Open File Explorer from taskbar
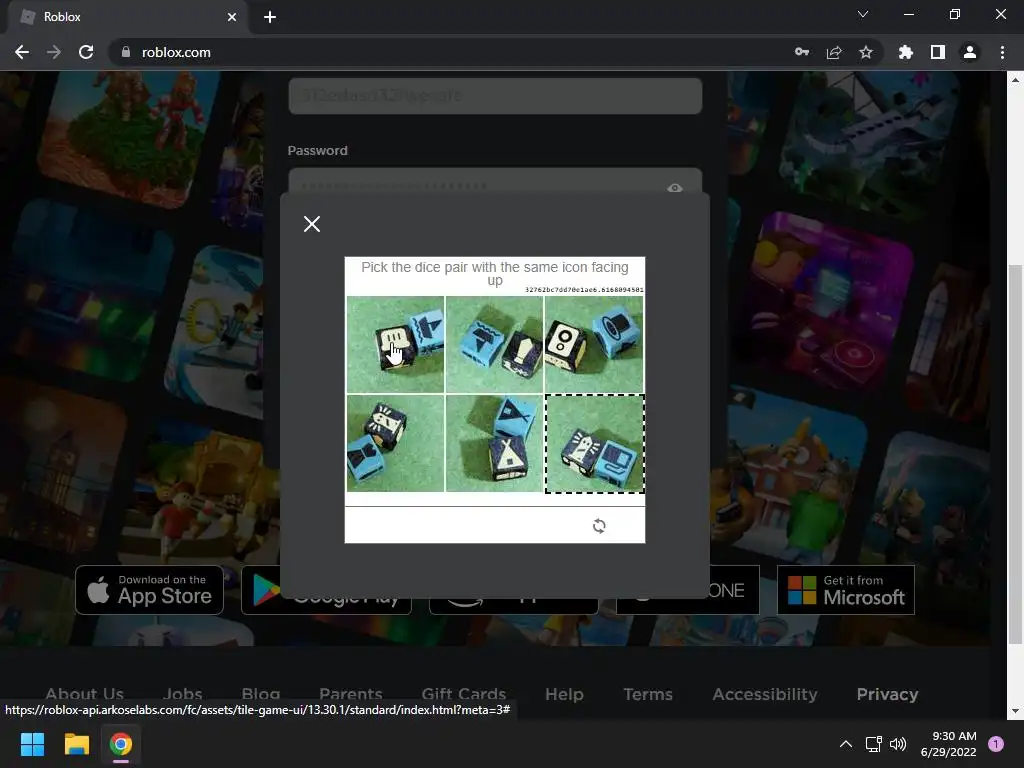The height and width of the screenshot is (768, 1024). pyautogui.click(x=76, y=744)
